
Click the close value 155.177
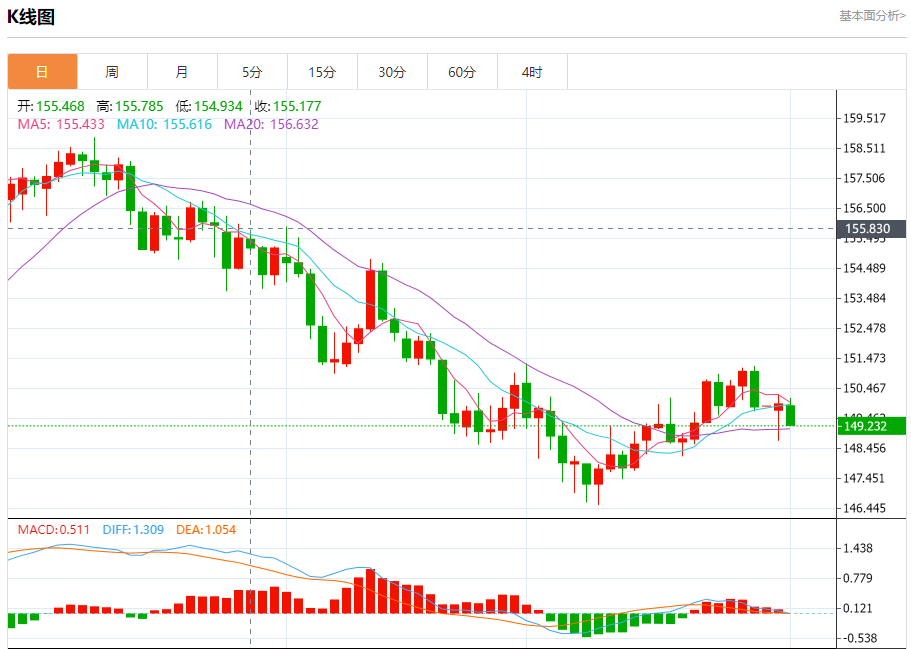[297, 106]
